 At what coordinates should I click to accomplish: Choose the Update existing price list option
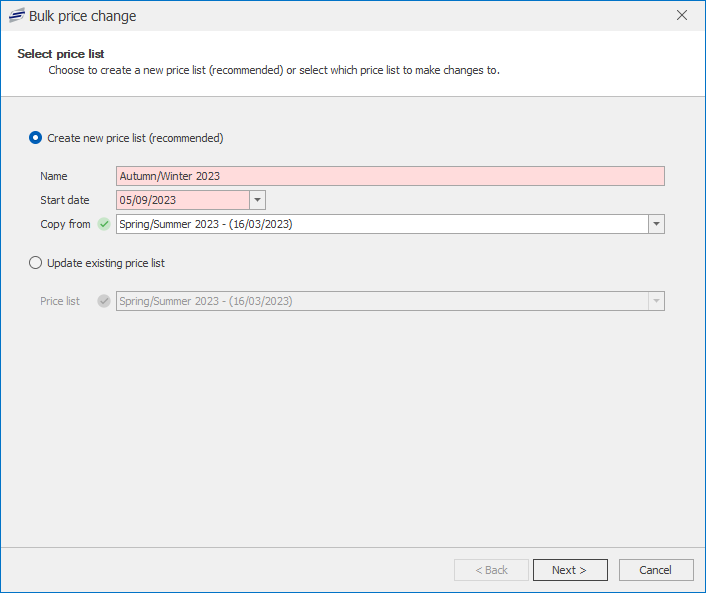click(x=36, y=263)
